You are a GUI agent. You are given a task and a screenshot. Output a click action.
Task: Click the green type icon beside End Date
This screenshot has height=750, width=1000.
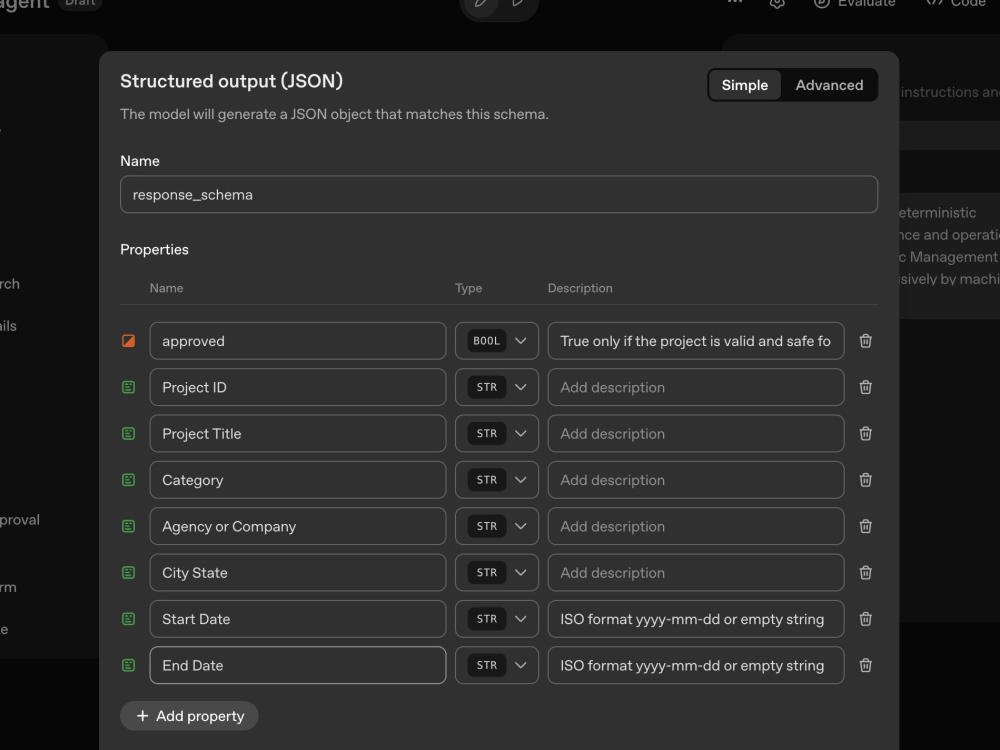pos(128,665)
